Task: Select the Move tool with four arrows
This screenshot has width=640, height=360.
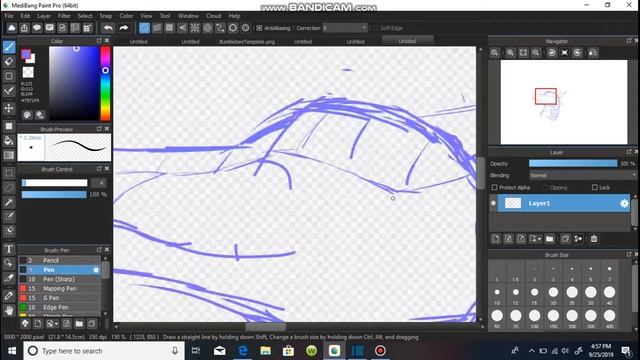Action: (x=9, y=108)
